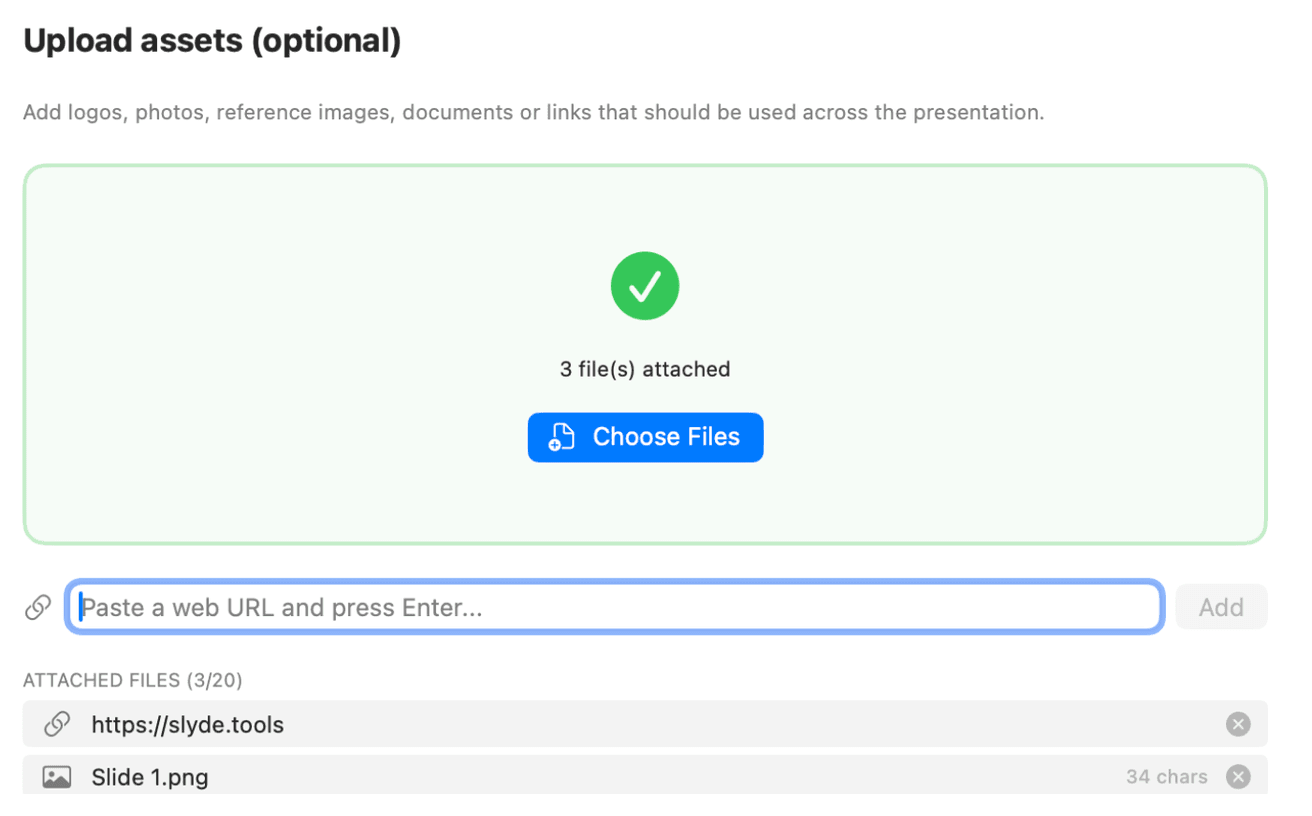Image resolution: width=1312 pixels, height=816 pixels.
Task: Click the 34 chars label
Action: [x=1166, y=777]
